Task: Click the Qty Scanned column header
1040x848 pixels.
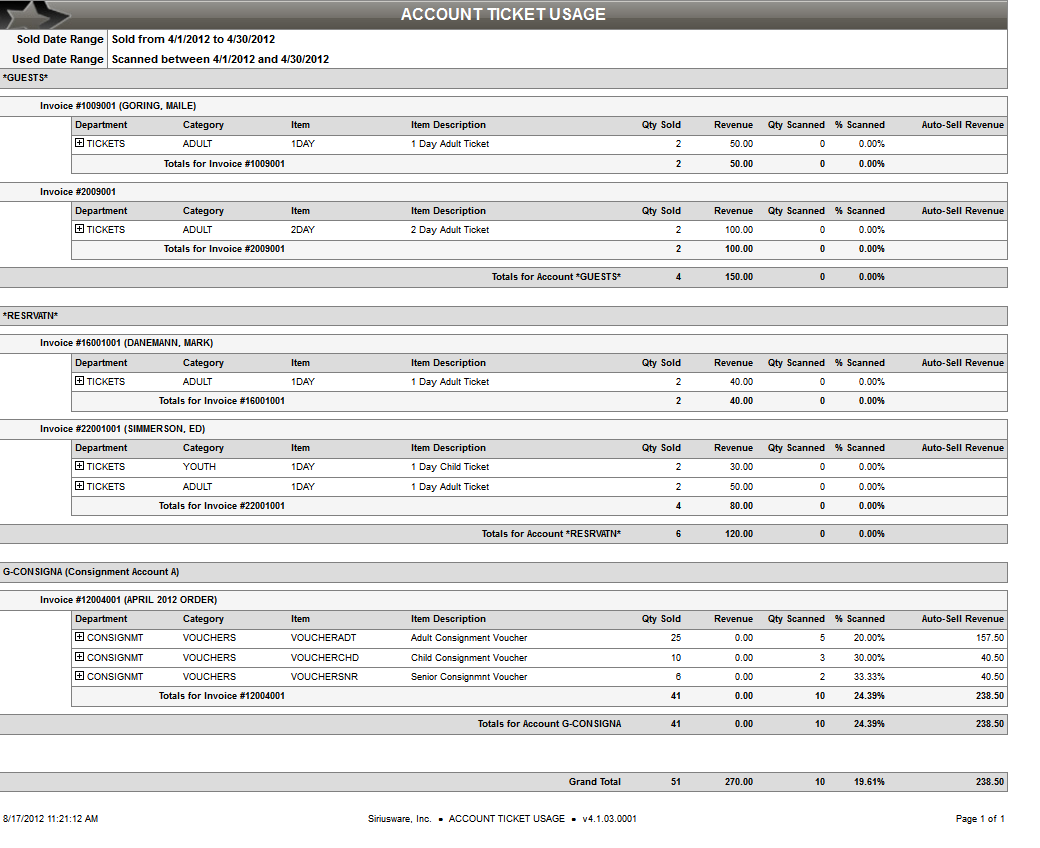Action: click(x=796, y=125)
